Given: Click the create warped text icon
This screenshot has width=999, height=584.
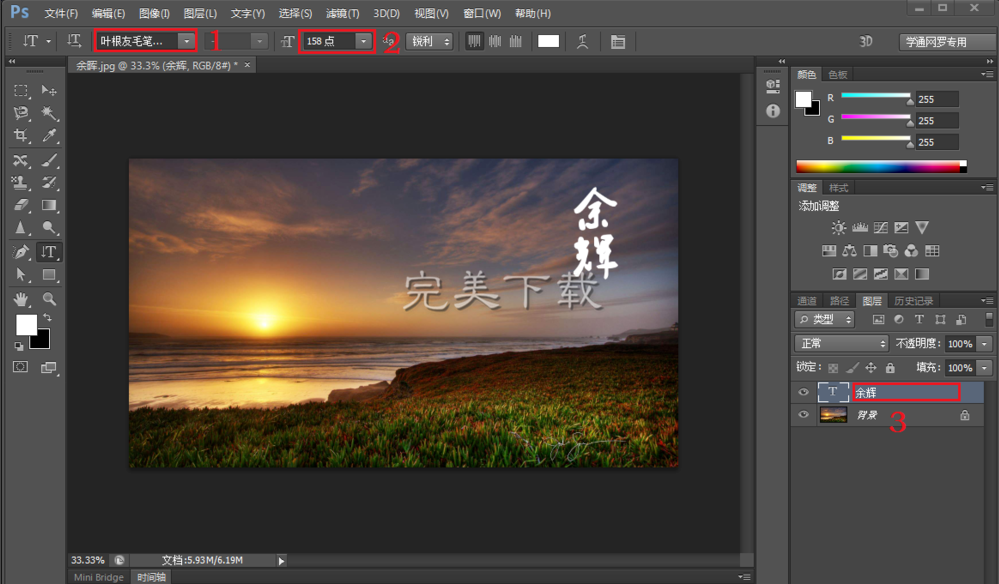Looking at the screenshot, I should point(582,42).
